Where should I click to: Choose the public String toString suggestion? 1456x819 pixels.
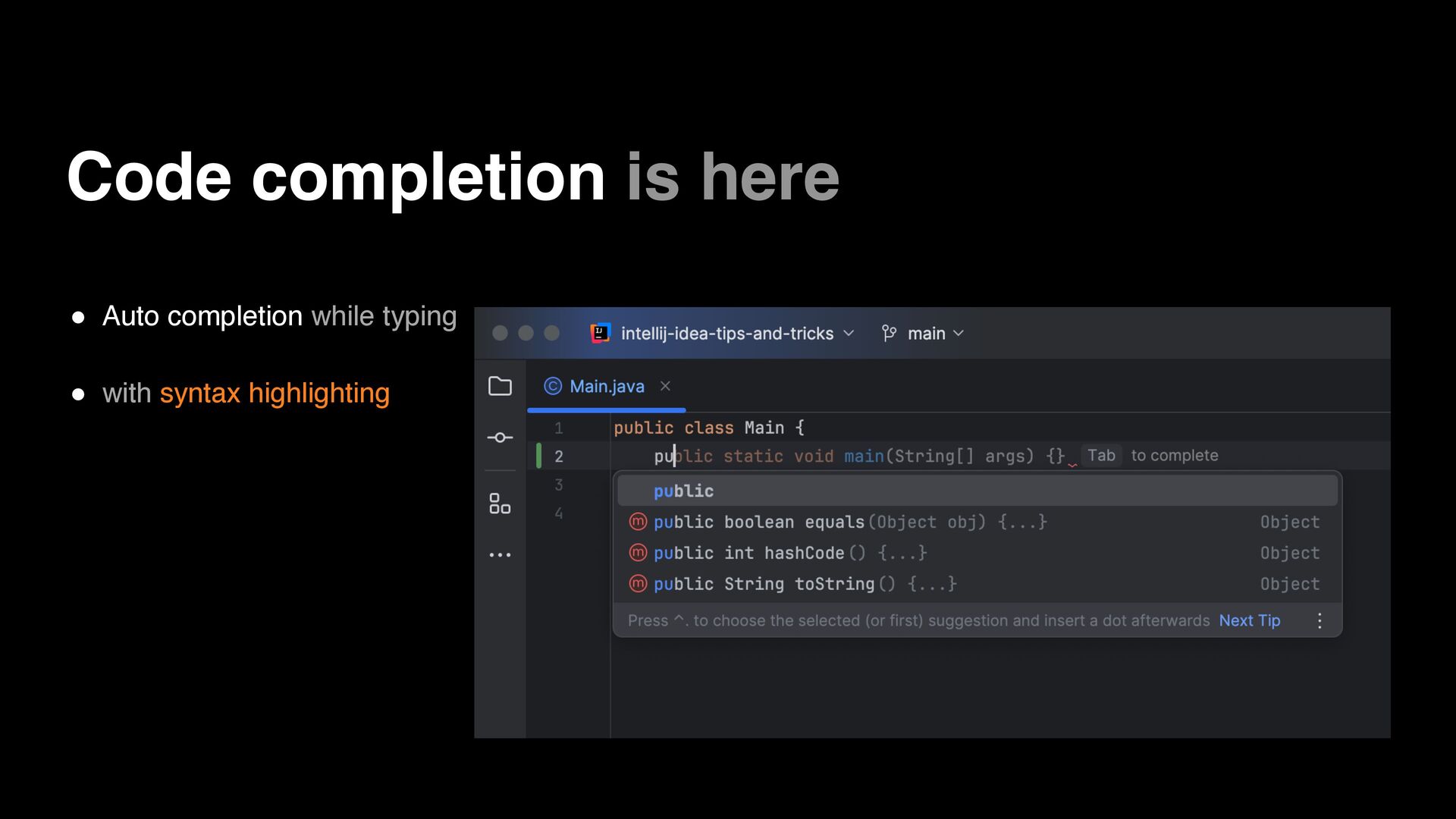pos(804,585)
